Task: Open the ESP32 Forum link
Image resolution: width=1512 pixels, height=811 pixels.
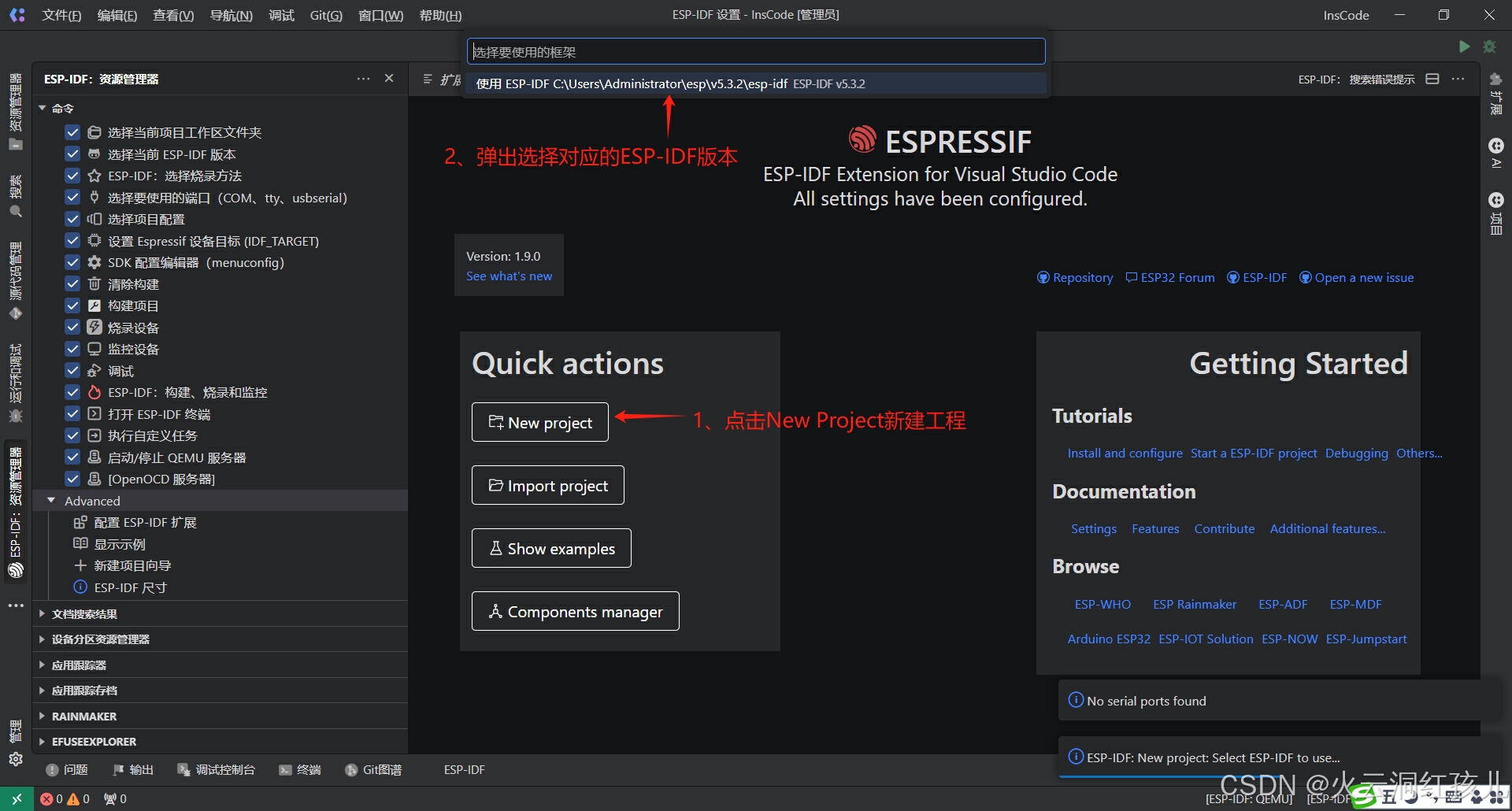Action: pos(1170,277)
